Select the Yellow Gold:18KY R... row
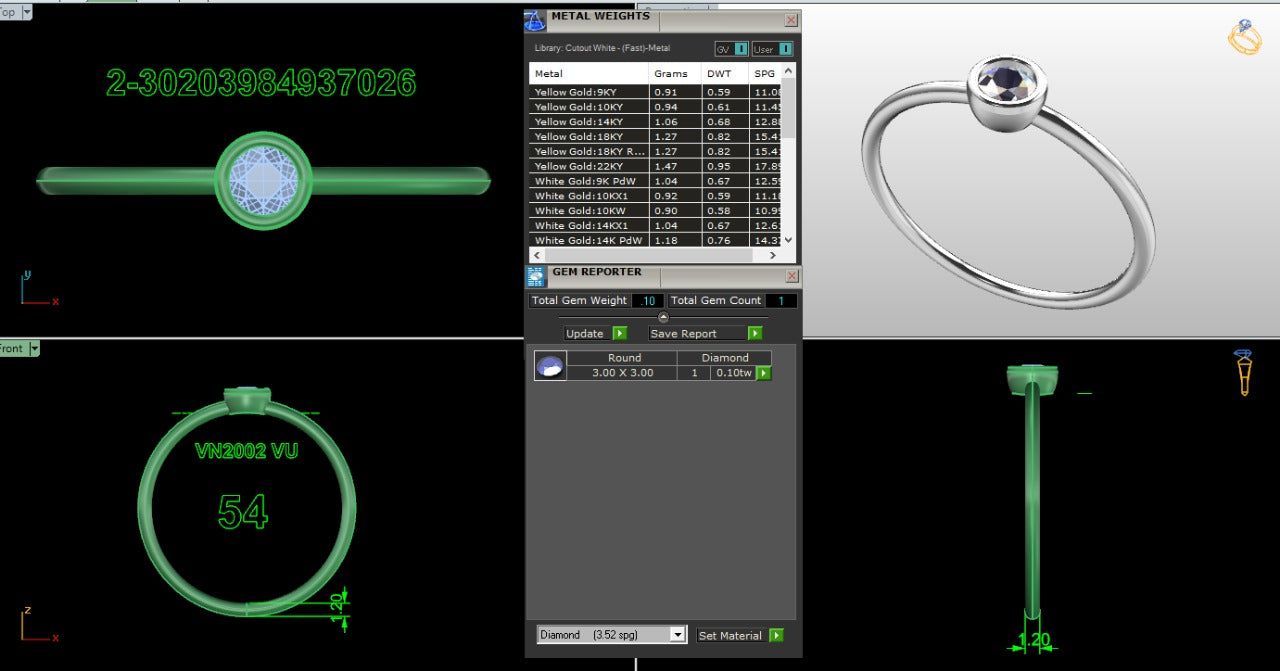The image size is (1280, 671). 655,152
